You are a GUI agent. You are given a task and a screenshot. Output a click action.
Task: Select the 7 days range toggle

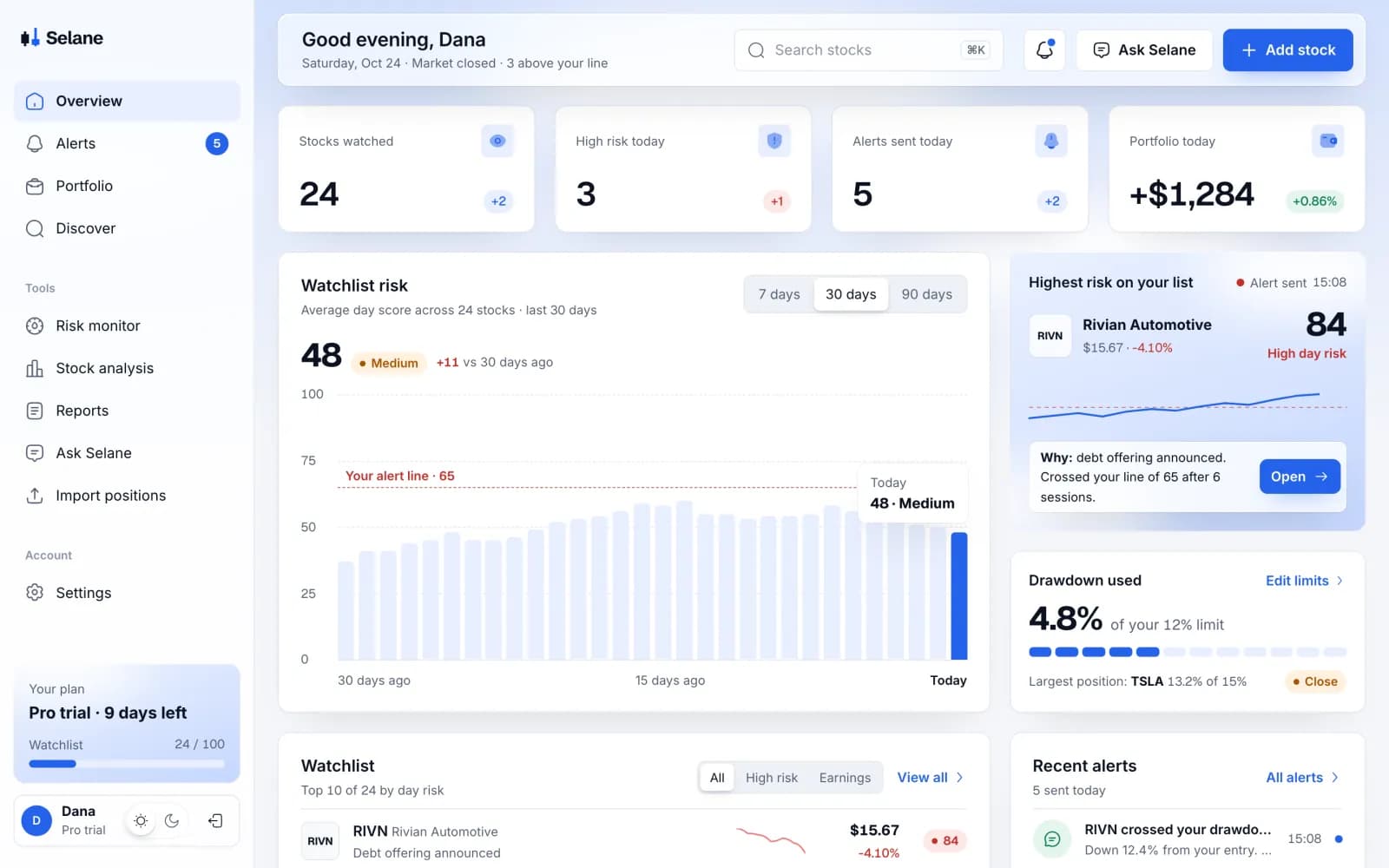coord(780,294)
